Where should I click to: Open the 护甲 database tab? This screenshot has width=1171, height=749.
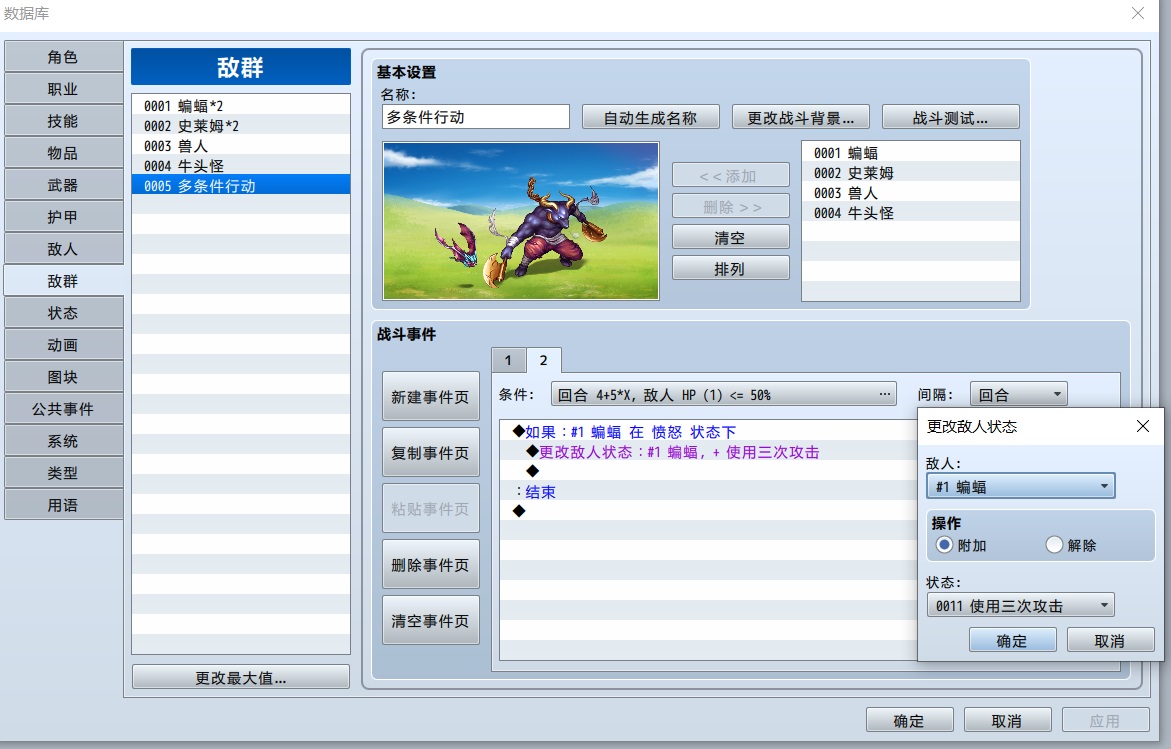point(63,217)
